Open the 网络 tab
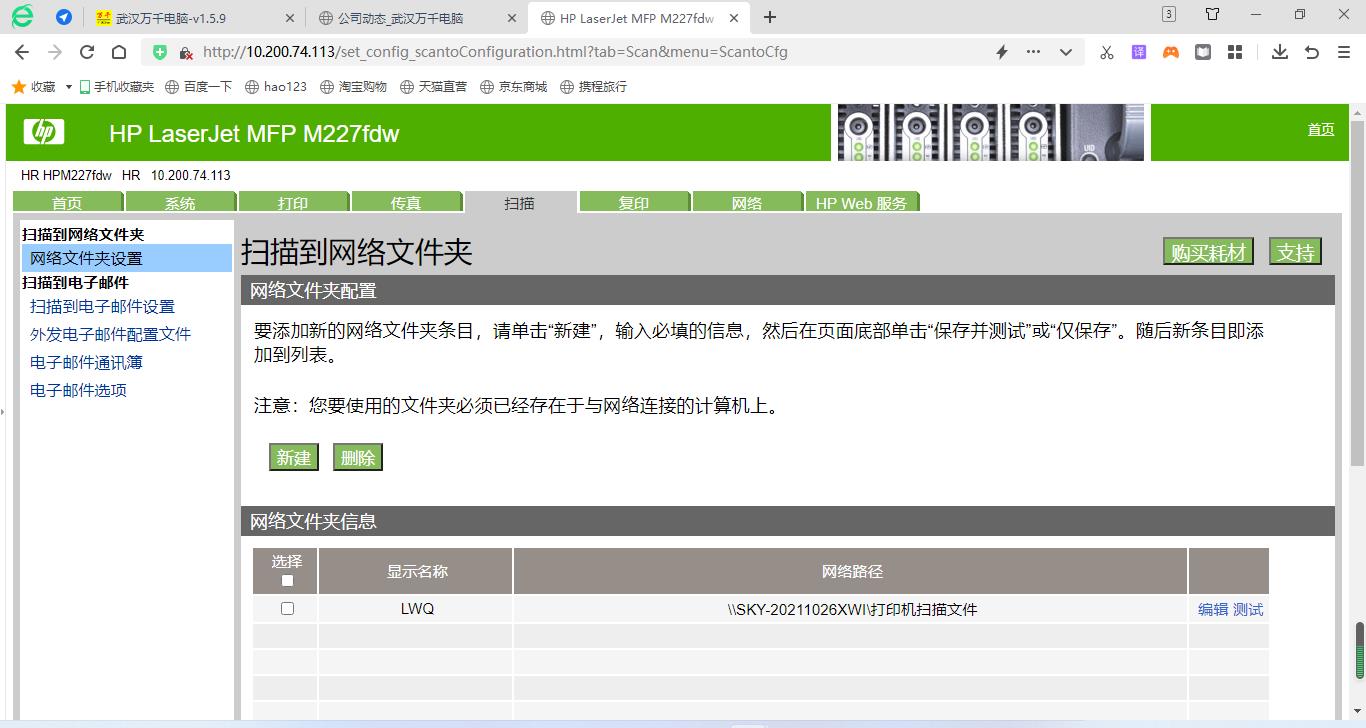Screen dimensions: 1366x728 coord(747,203)
